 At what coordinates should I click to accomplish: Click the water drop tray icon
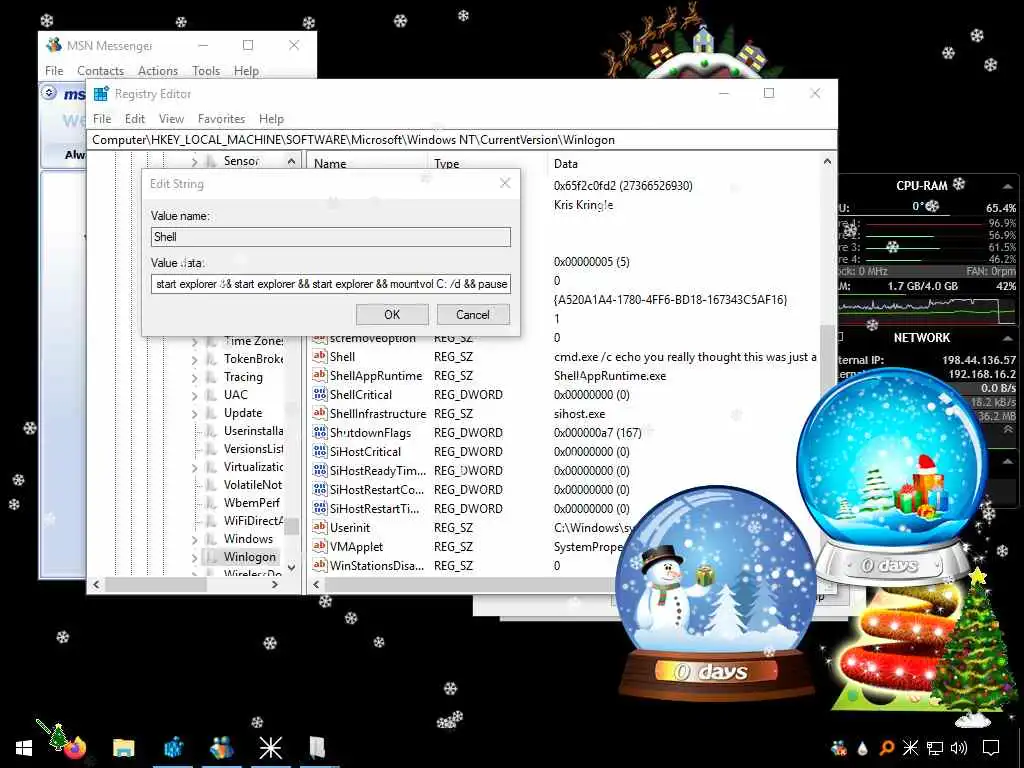[863, 748]
